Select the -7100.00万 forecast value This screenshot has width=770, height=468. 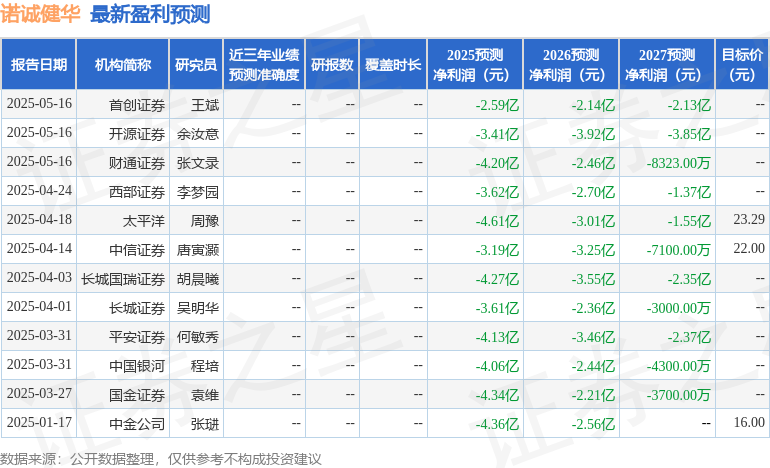[678, 250]
